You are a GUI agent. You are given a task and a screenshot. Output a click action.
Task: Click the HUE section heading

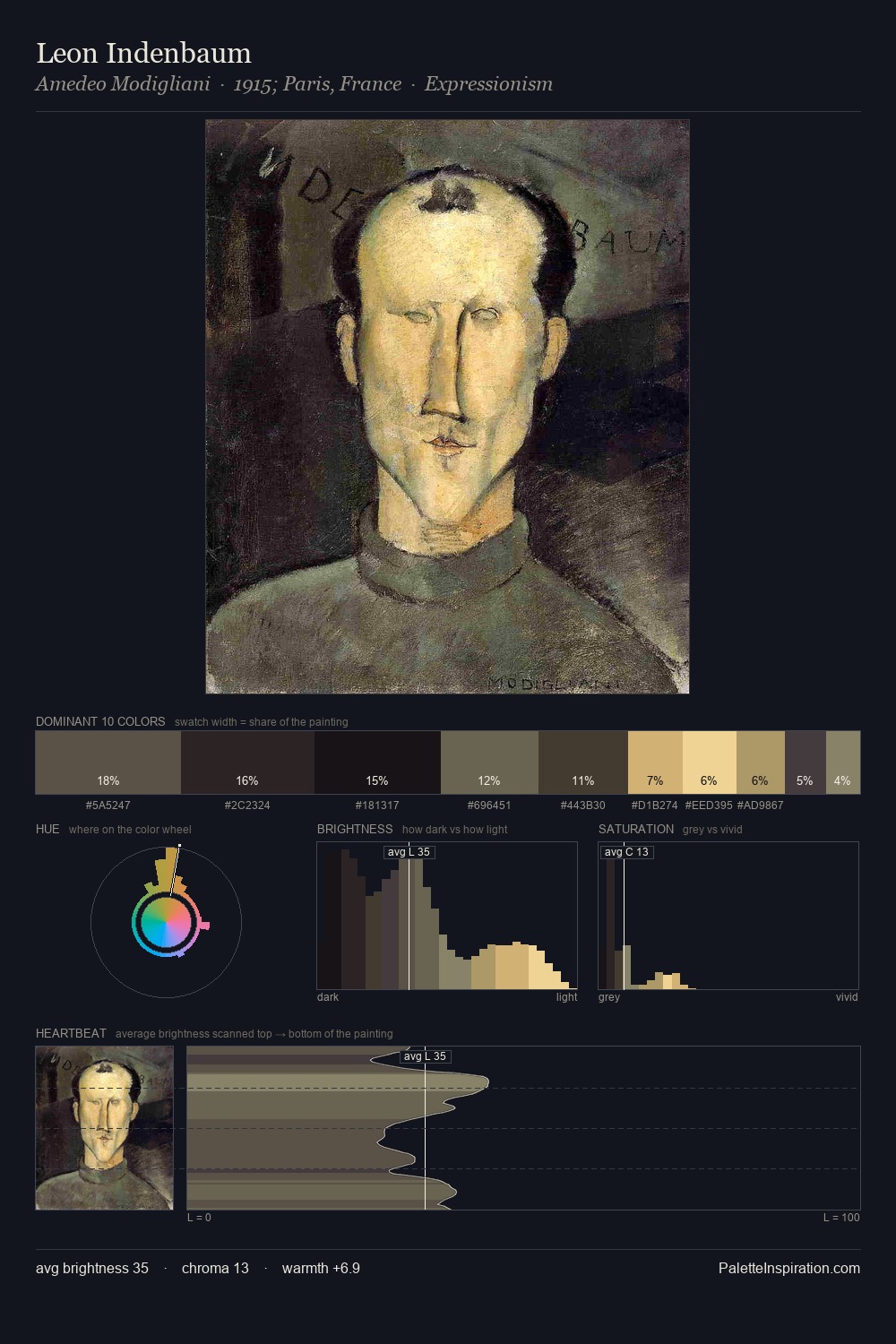47,829
